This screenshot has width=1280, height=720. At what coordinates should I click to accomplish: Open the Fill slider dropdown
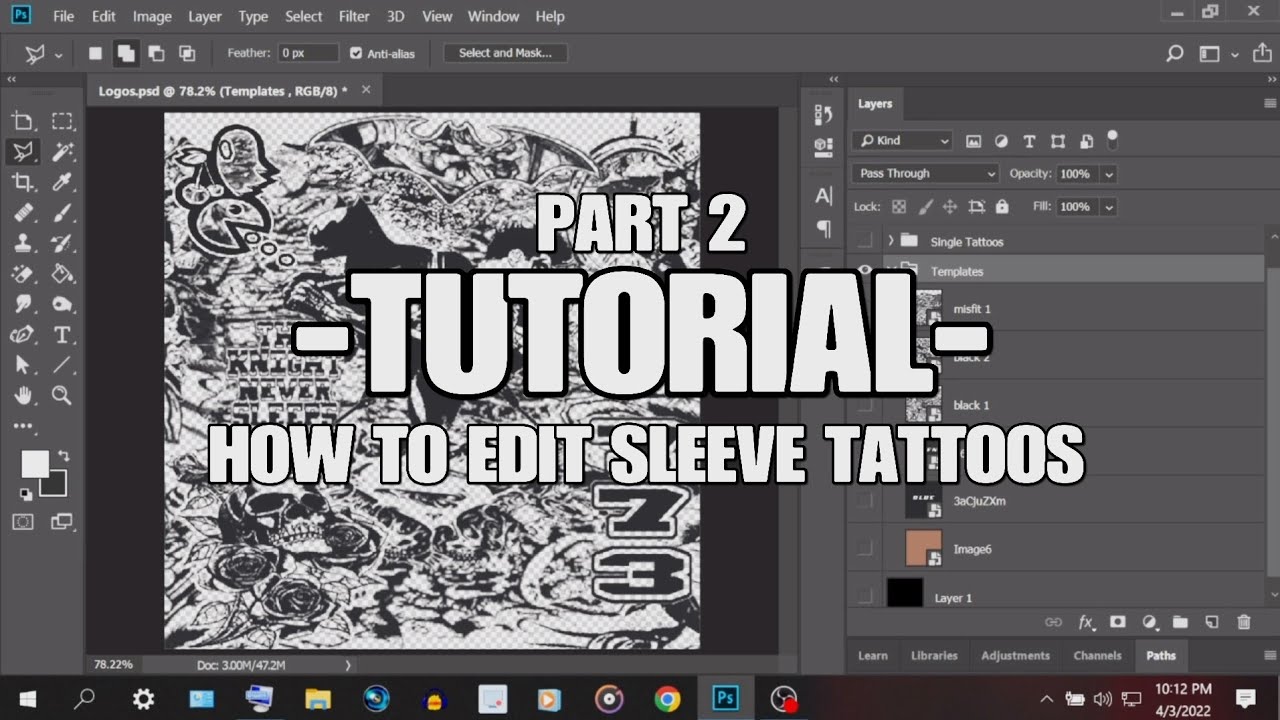pos(1108,207)
